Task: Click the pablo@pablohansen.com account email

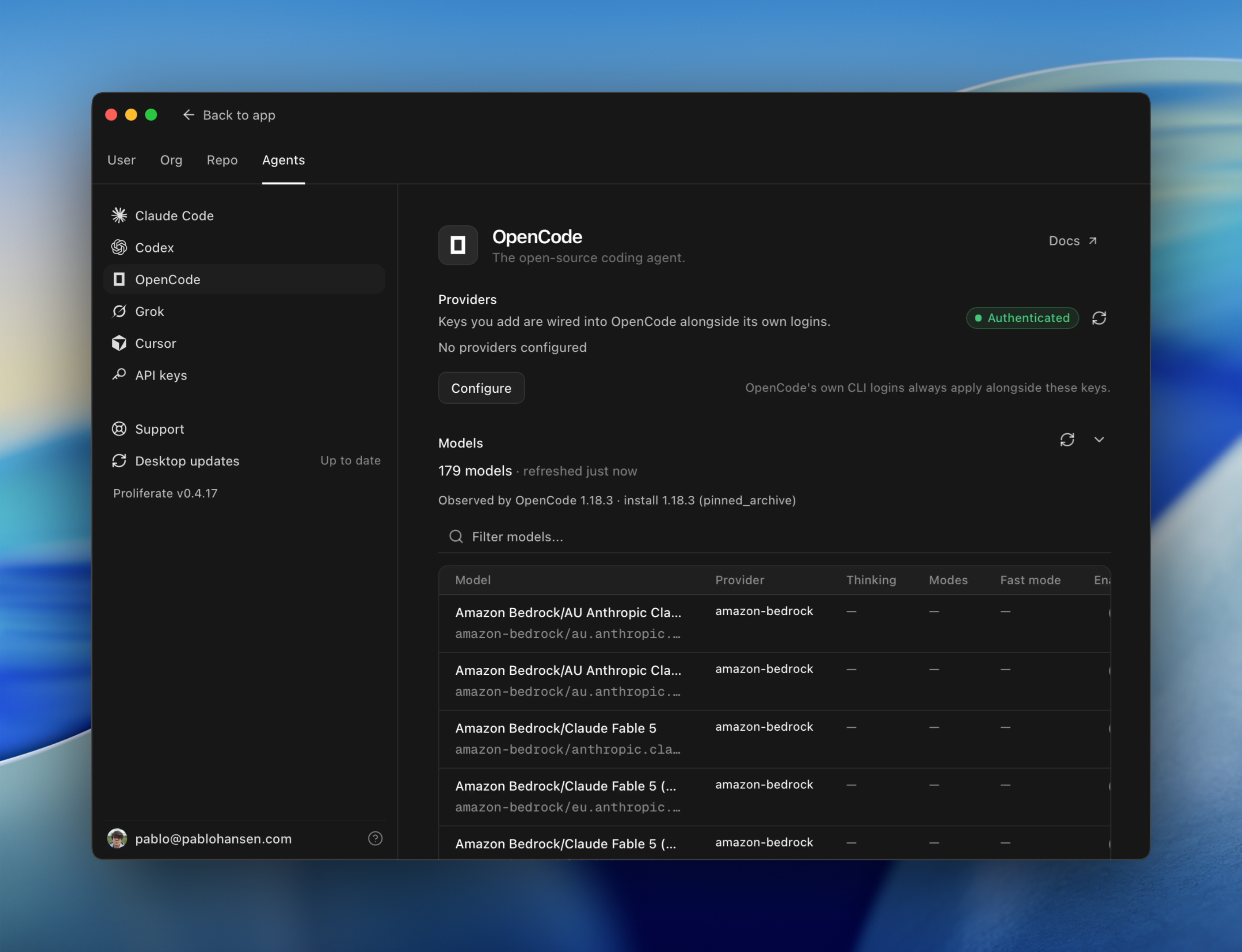Action: (x=213, y=838)
